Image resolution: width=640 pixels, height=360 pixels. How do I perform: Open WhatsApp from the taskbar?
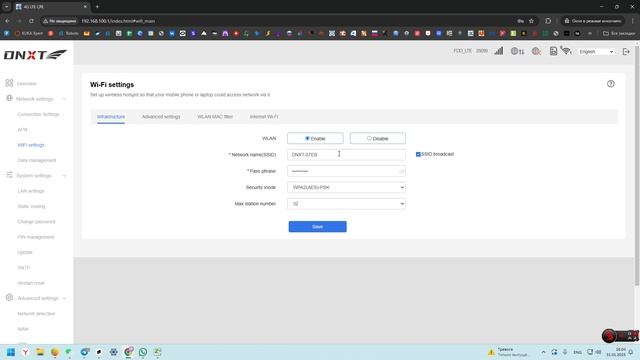143,352
